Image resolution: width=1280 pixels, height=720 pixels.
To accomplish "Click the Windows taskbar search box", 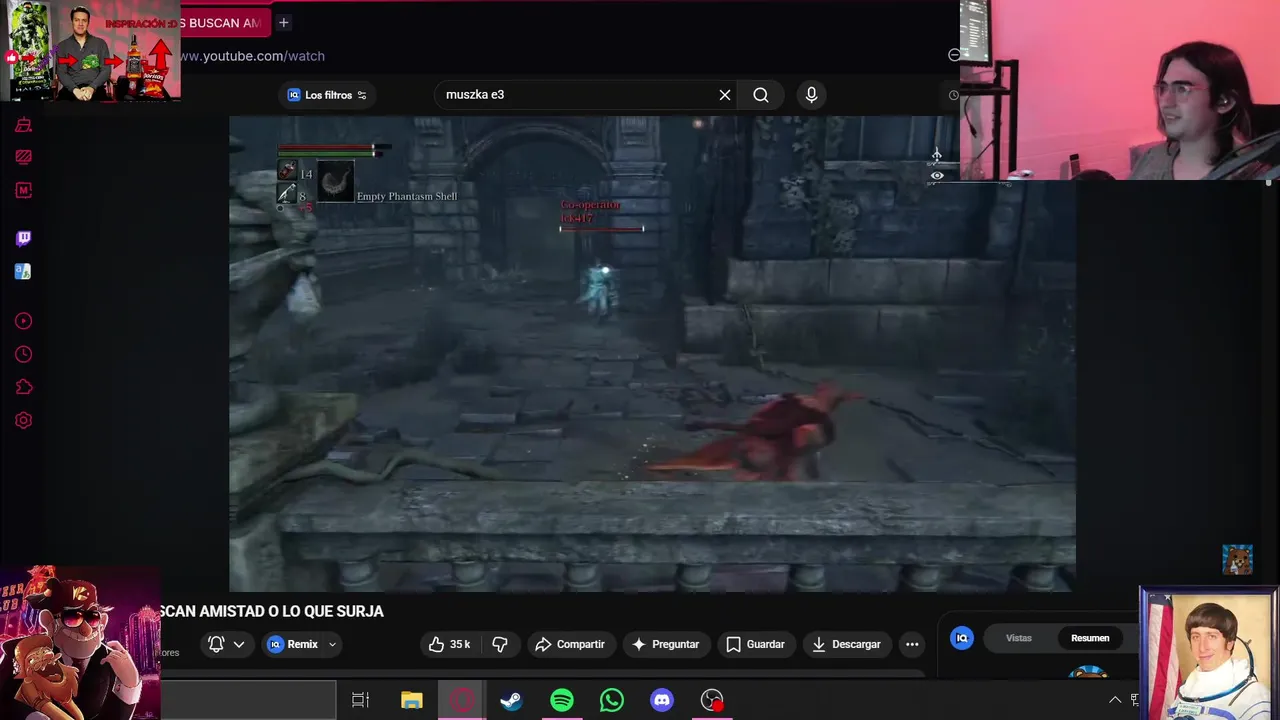I will click(x=248, y=700).
